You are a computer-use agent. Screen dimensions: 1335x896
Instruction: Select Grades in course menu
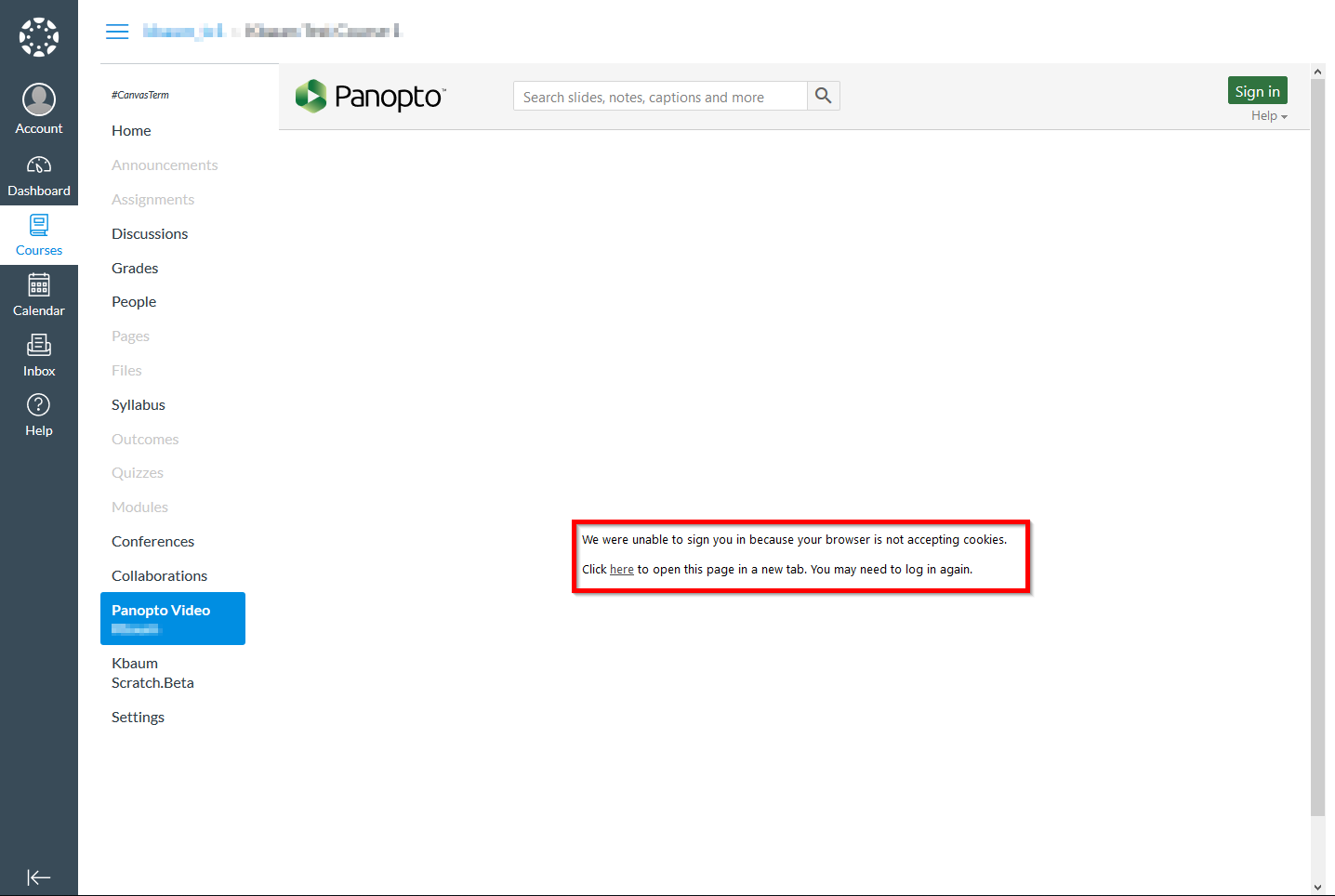135,269
